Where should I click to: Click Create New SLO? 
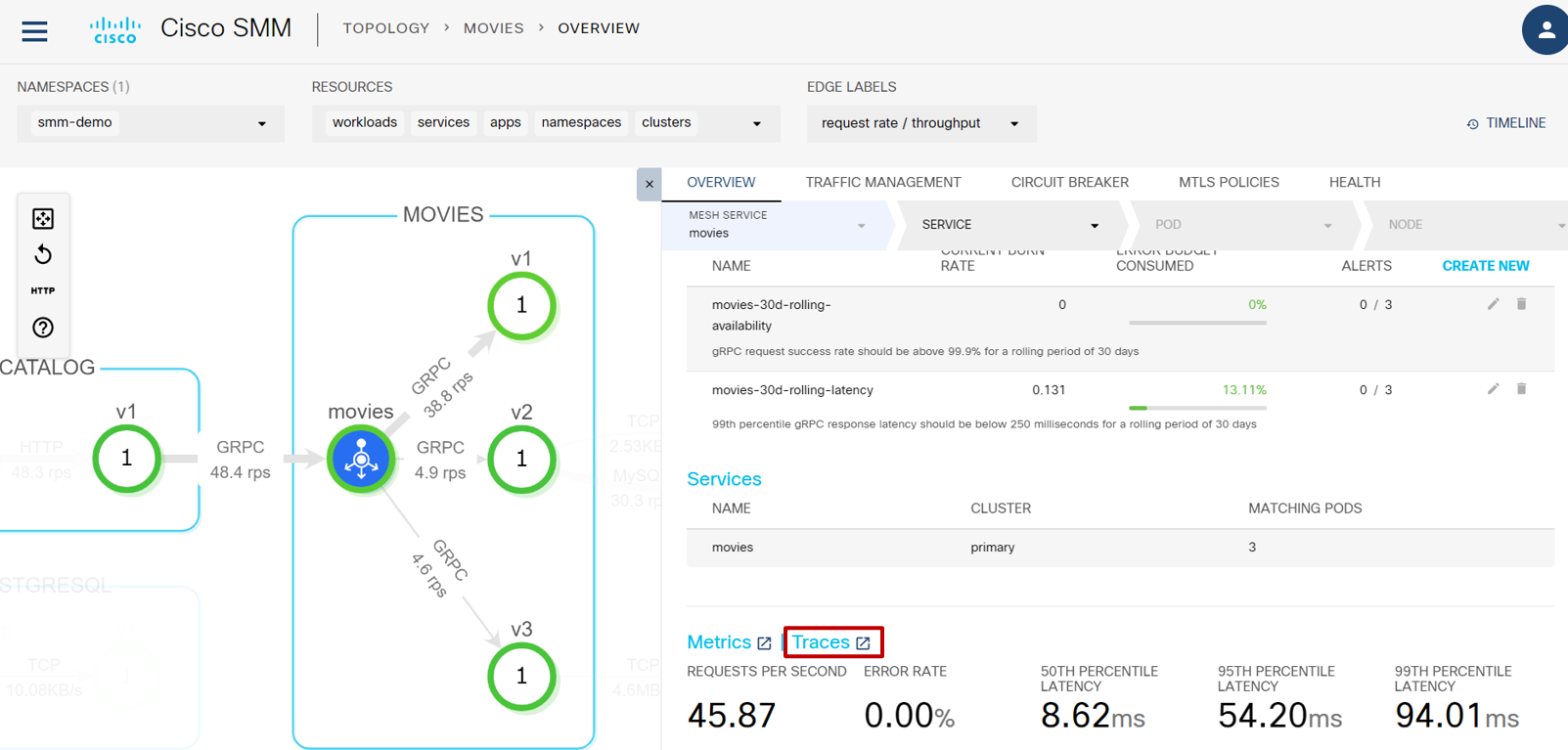coord(1486,266)
